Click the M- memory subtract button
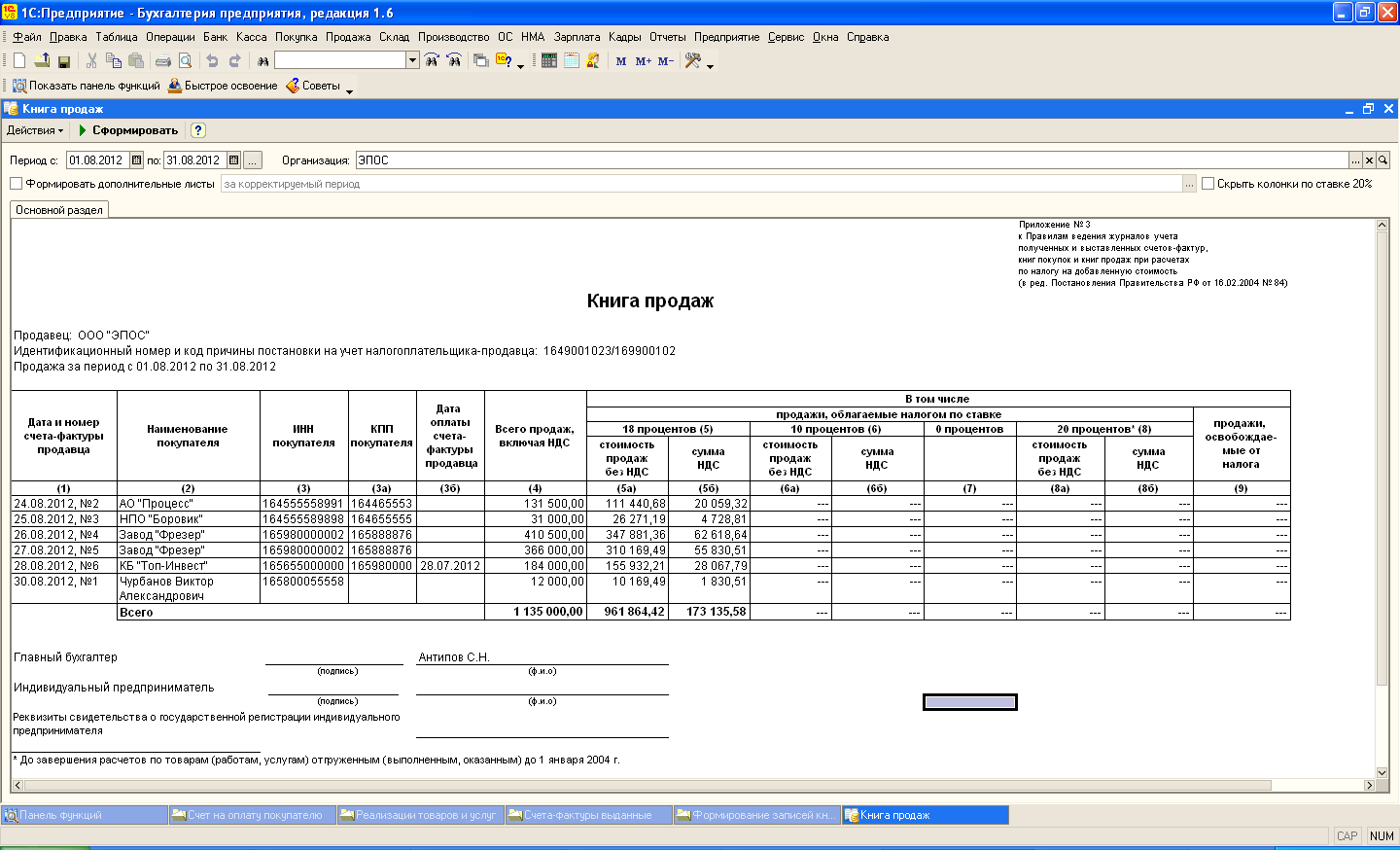 click(x=666, y=61)
